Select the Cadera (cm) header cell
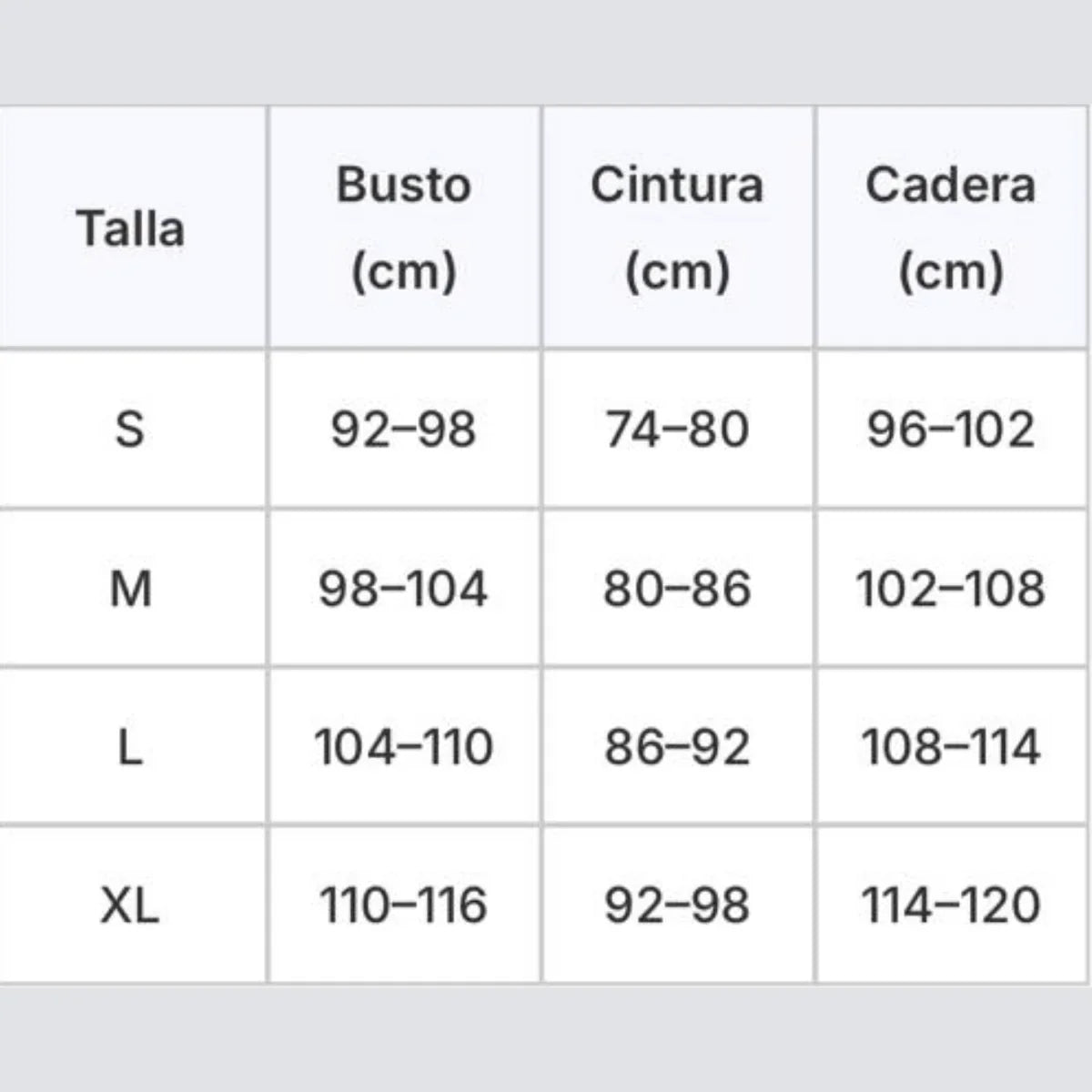Image resolution: width=1092 pixels, height=1092 pixels. pos(950,227)
